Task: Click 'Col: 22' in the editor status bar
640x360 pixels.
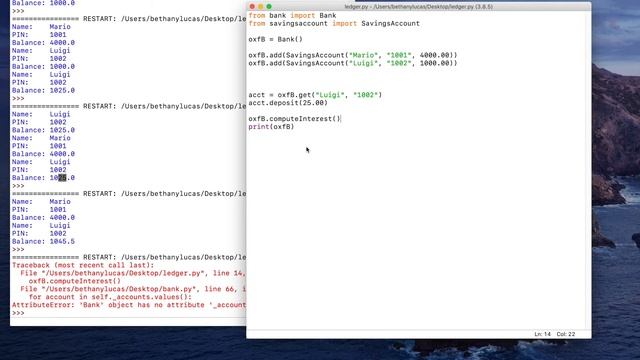Action: tap(566, 334)
